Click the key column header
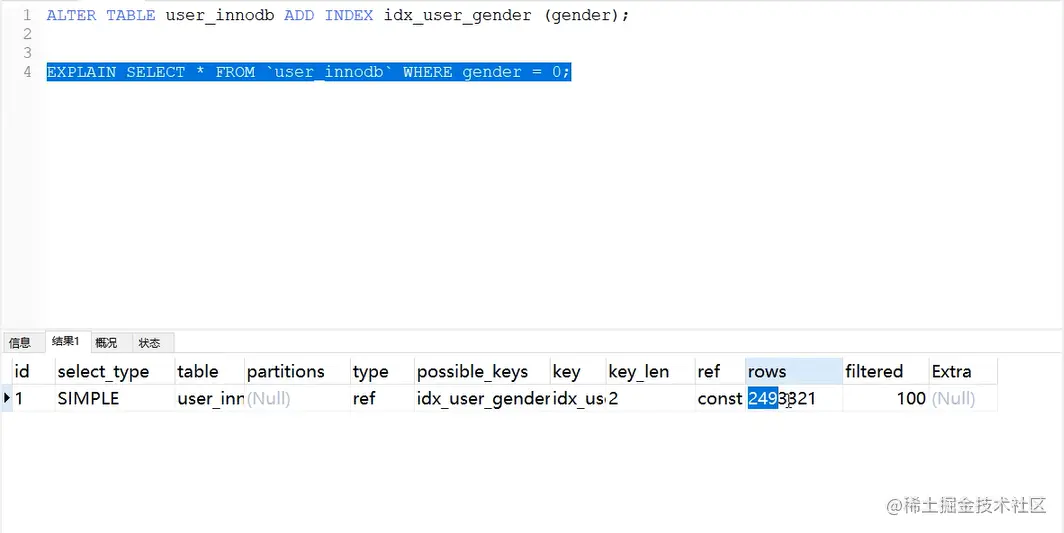This screenshot has height=533, width=1064. [x=577, y=371]
